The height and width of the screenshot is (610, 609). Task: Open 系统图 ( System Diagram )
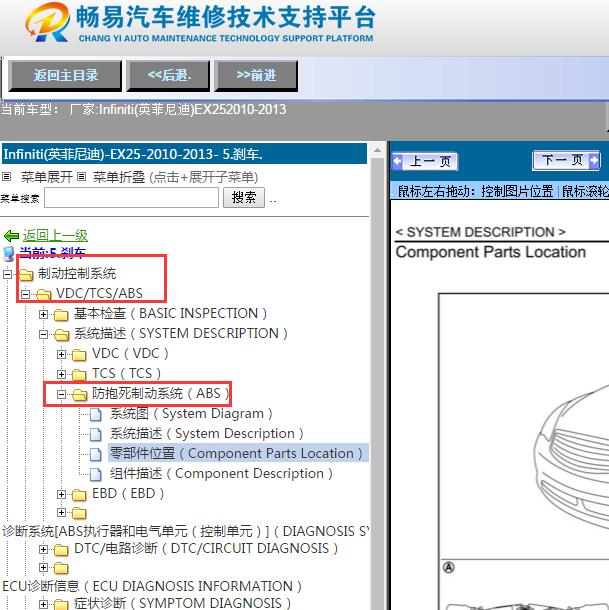click(x=191, y=414)
